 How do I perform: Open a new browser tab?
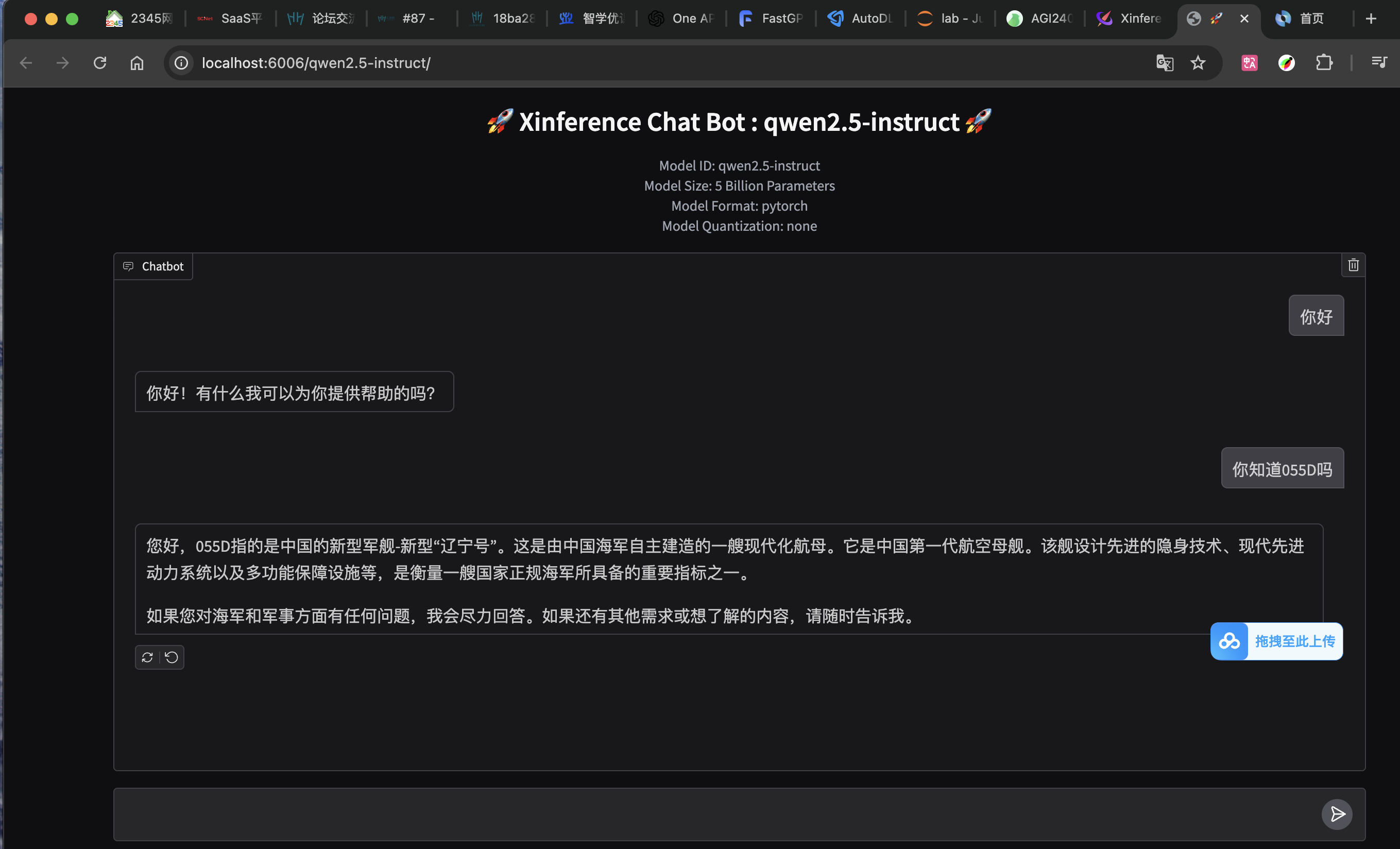point(1371,19)
